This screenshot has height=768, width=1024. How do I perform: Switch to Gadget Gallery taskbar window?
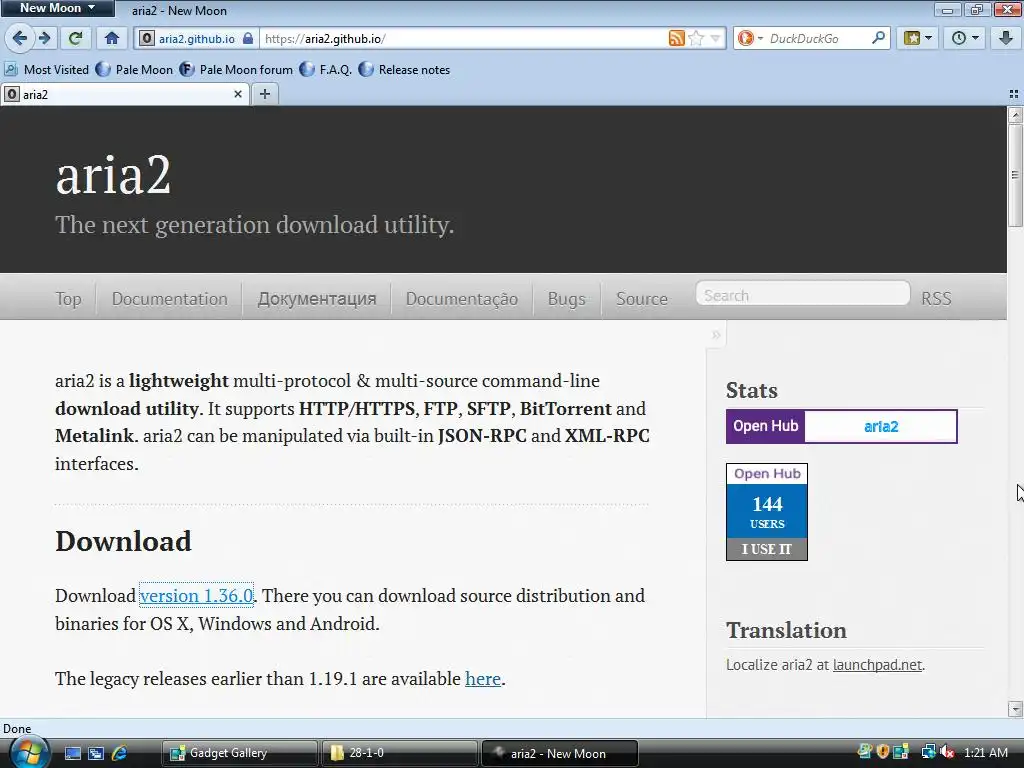pyautogui.click(x=239, y=753)
